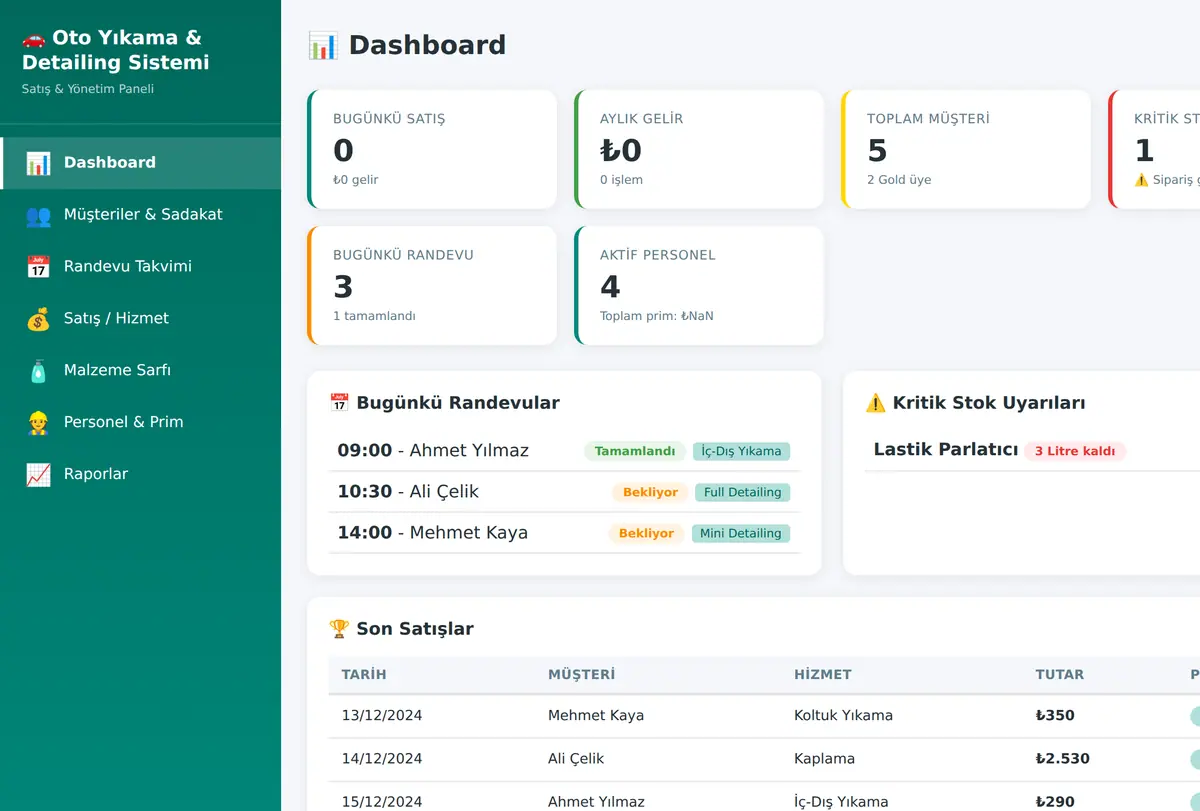Click the İç-Dış Yıkama service tag
Image resolution: width=1200 pixels, height=811 pixels.
(741, 451)
